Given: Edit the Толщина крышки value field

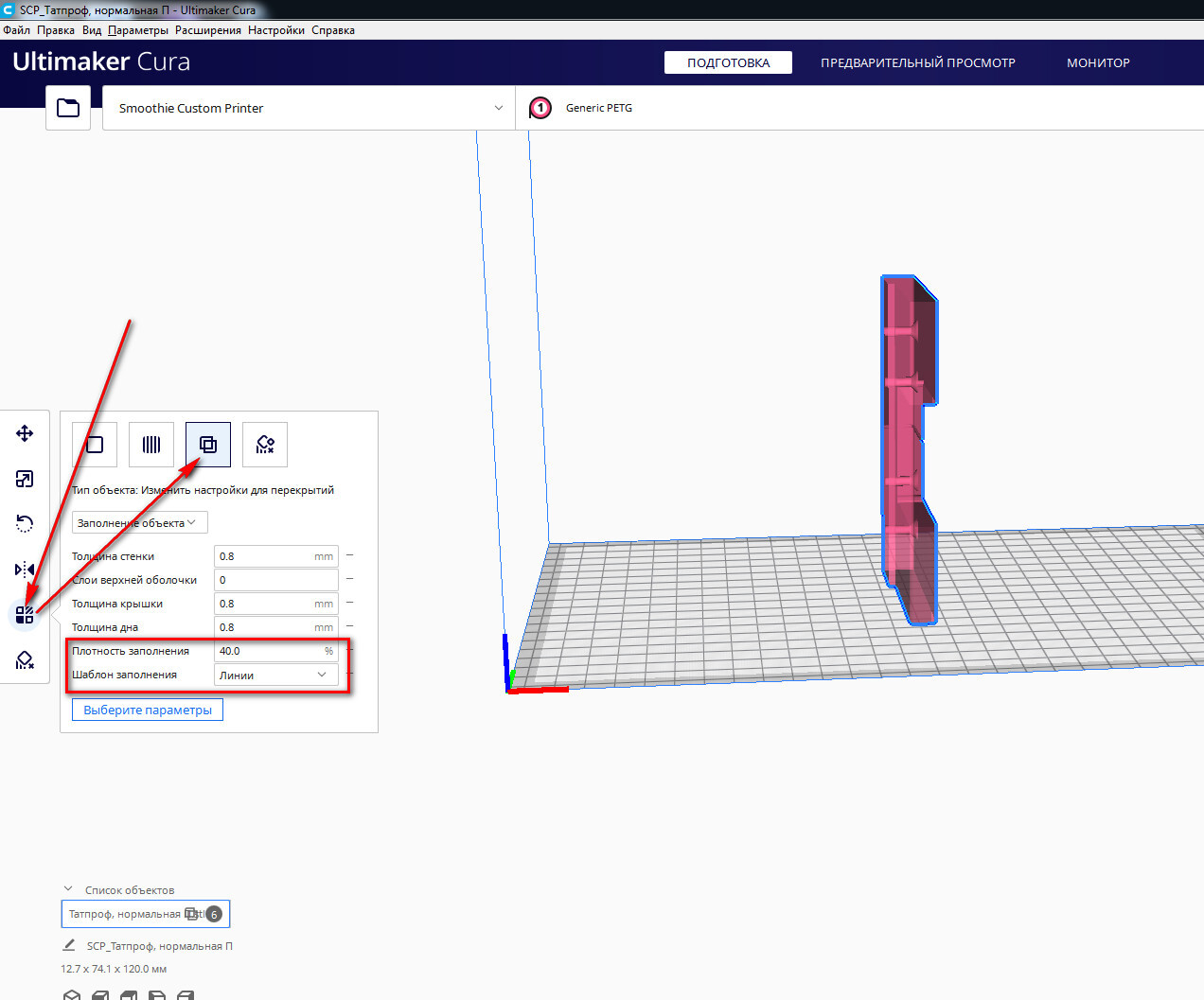Looking at the screenshot, I should (275, 604).
